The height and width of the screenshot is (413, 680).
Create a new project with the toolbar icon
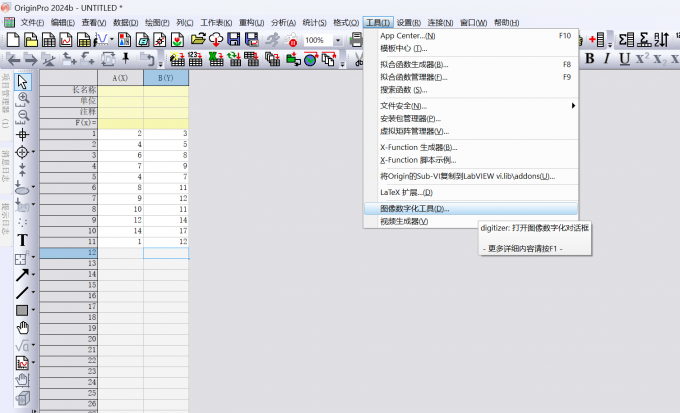(13, 40)
